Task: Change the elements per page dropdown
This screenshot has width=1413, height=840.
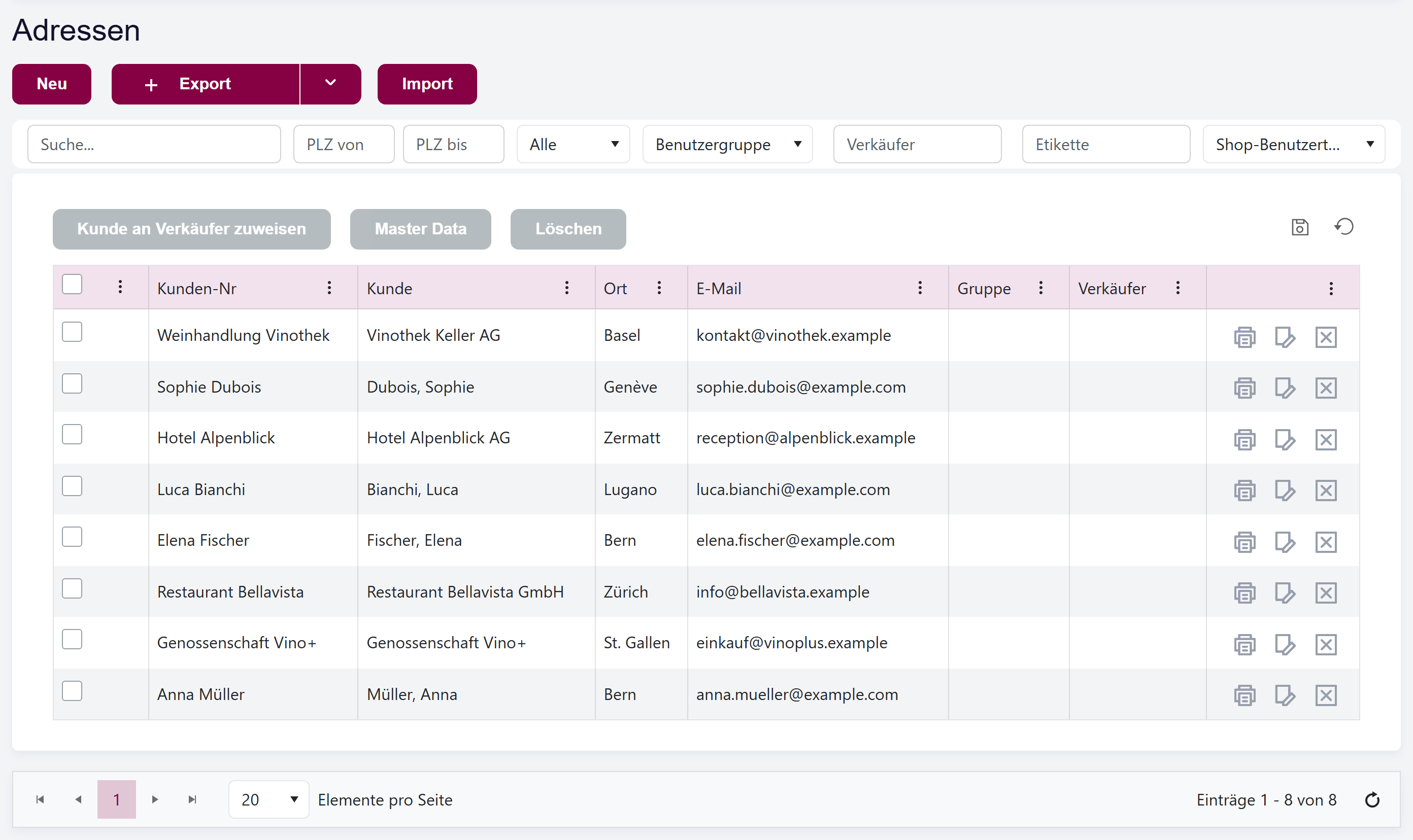Action: [x=268, y=800]
